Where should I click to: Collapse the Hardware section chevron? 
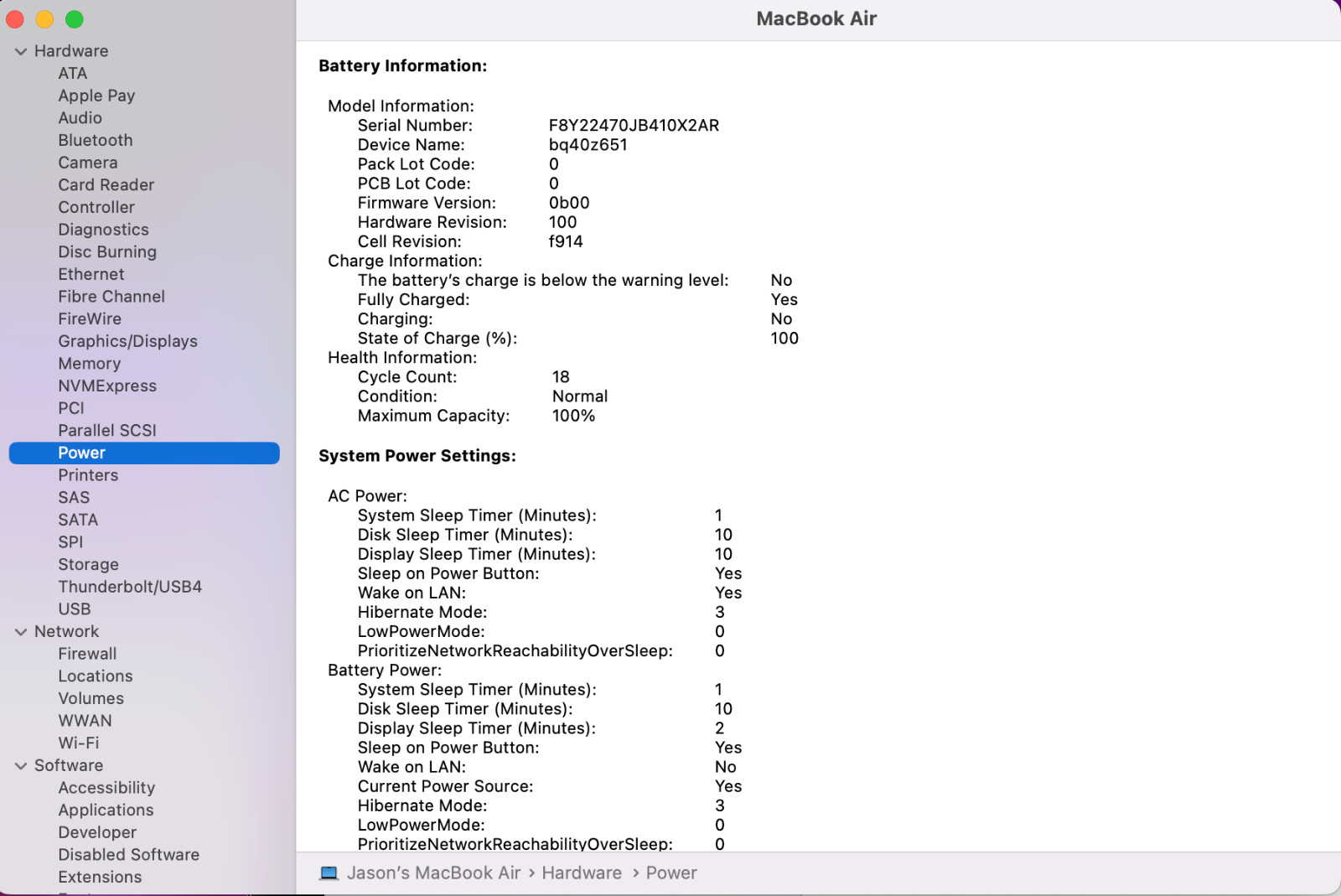coord(21,51)
